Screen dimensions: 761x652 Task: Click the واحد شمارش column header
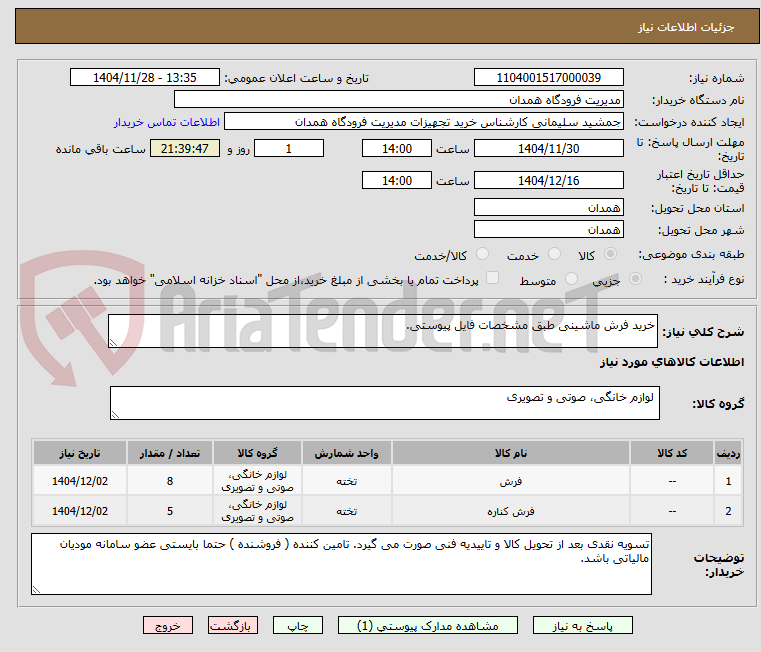point(347,453)
